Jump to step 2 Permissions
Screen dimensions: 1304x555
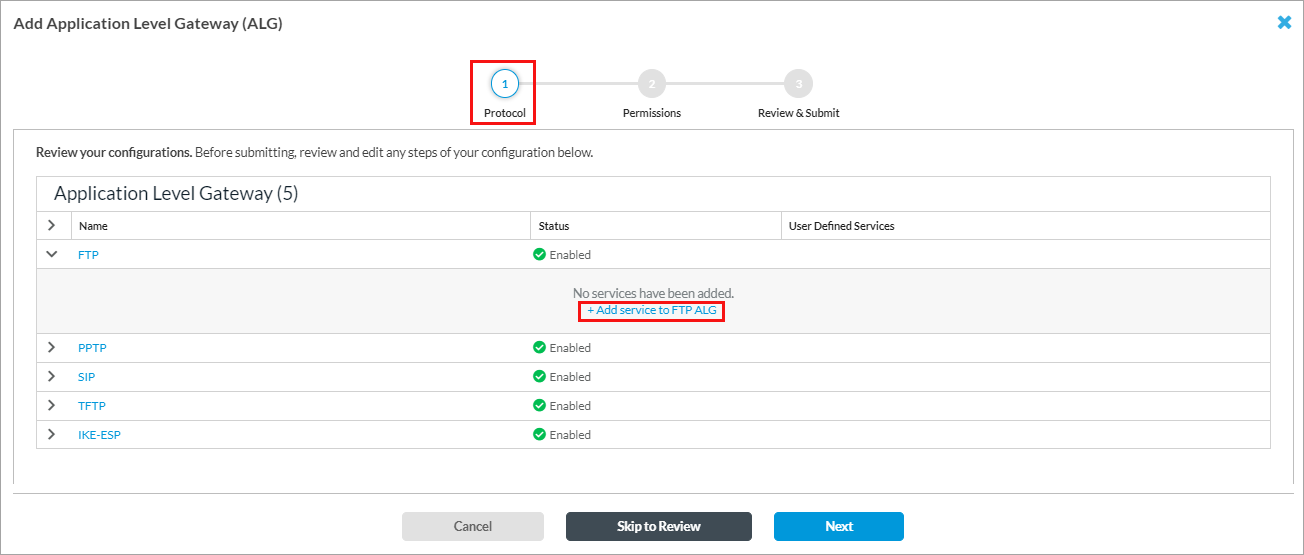pyautogui.click(x=651, y=84)
